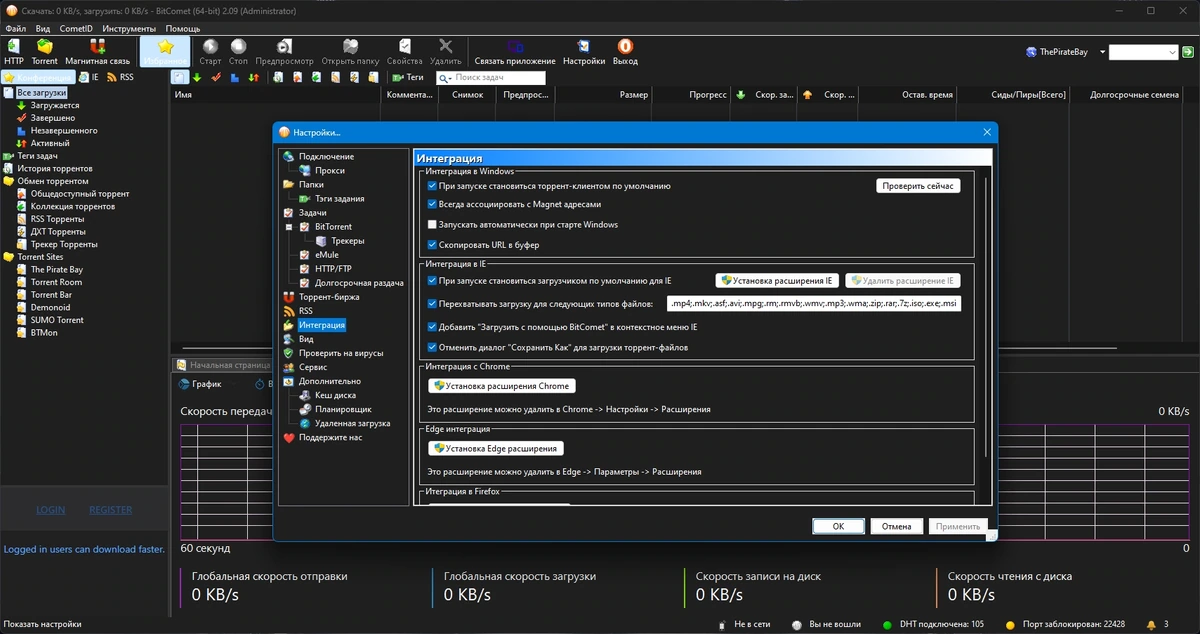
Task: Click the Torrent toolbar icon
Action: click(x=44, y=51)
